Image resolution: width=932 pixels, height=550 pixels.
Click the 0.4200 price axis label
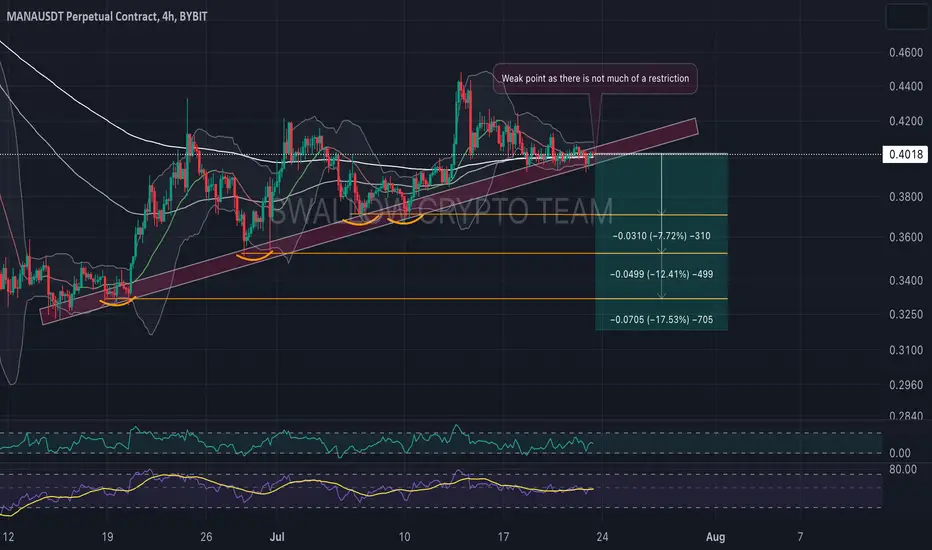pos(906,121)
